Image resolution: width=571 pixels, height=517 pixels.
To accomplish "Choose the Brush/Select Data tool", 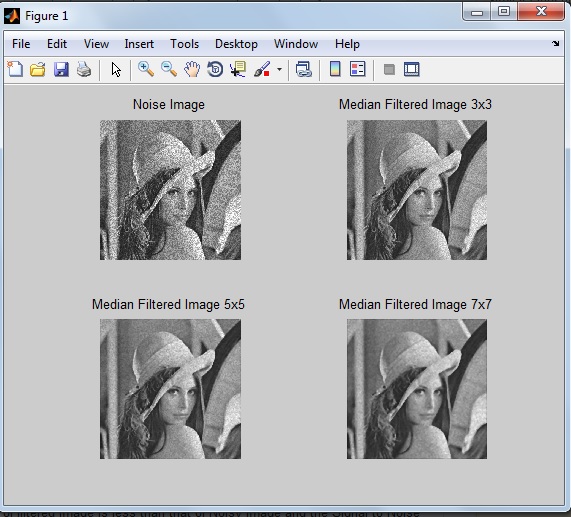I will (x=262, y=69).
